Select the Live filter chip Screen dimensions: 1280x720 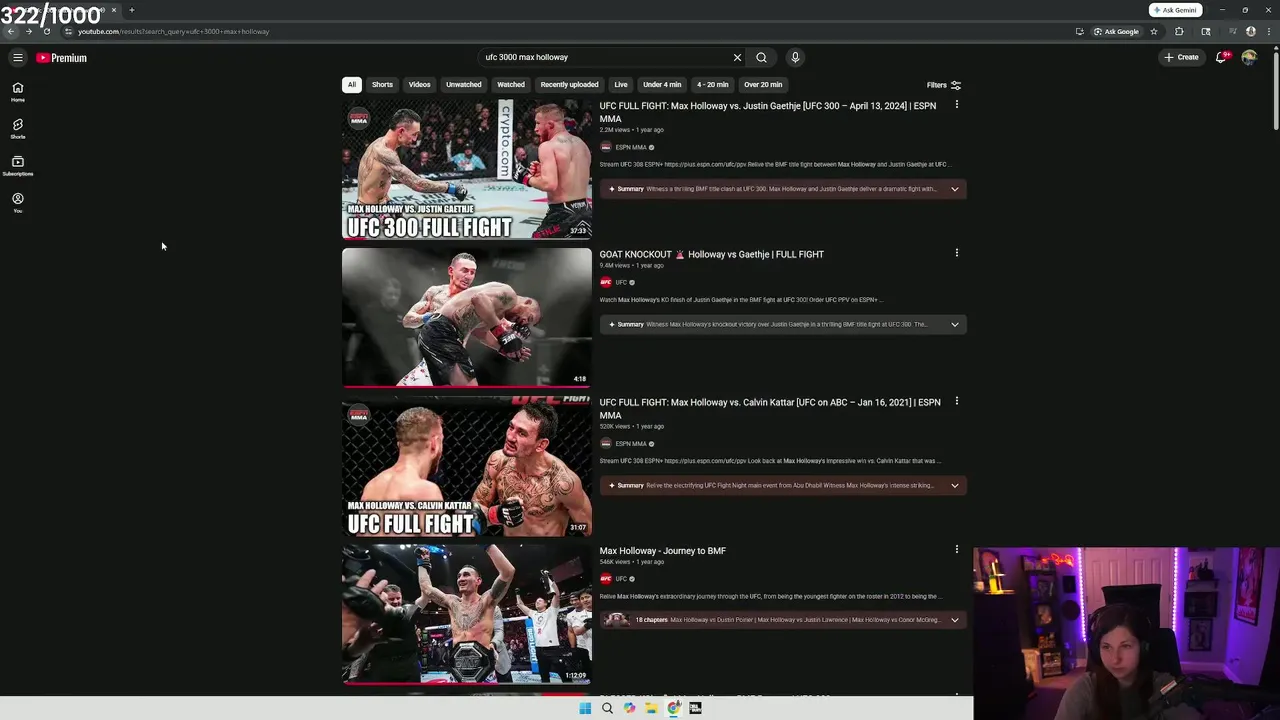621,85
